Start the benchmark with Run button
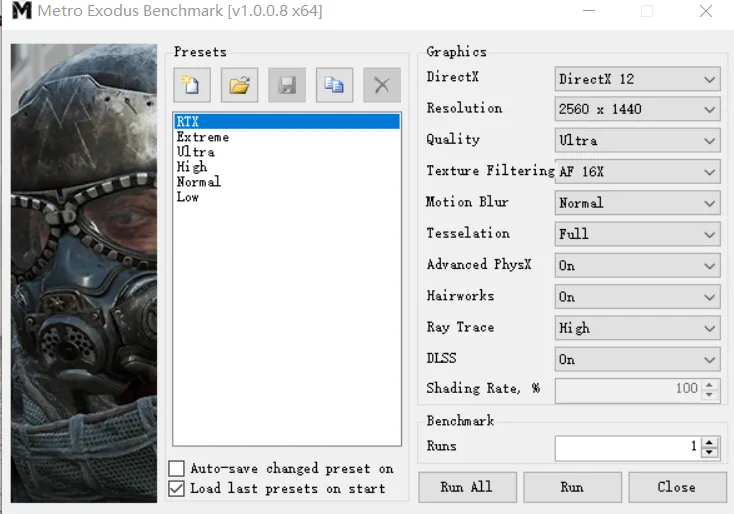 [573, 487]
